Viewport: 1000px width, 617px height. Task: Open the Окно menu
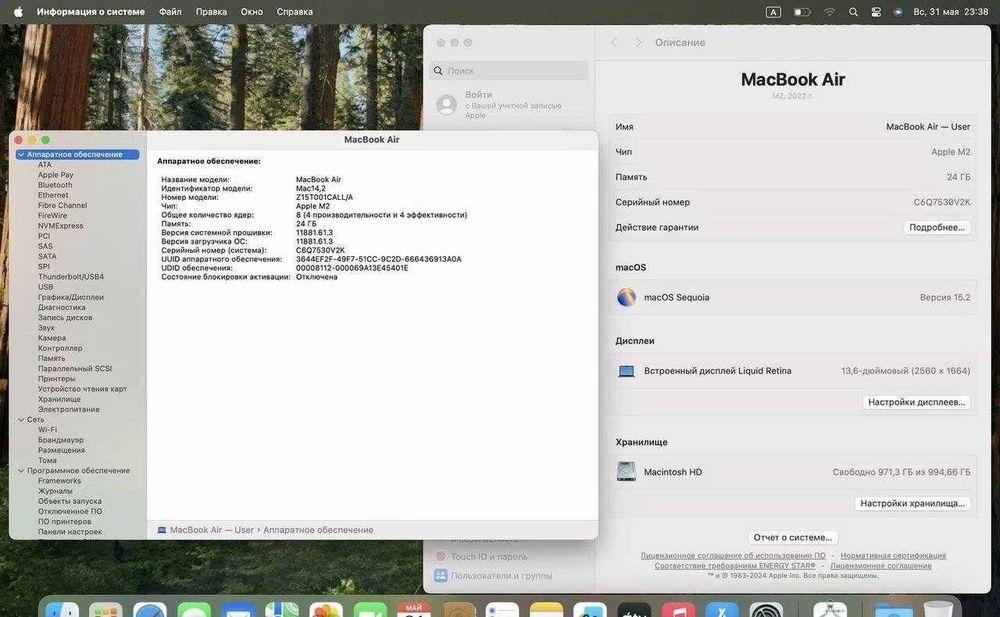(x=251, y=11)
